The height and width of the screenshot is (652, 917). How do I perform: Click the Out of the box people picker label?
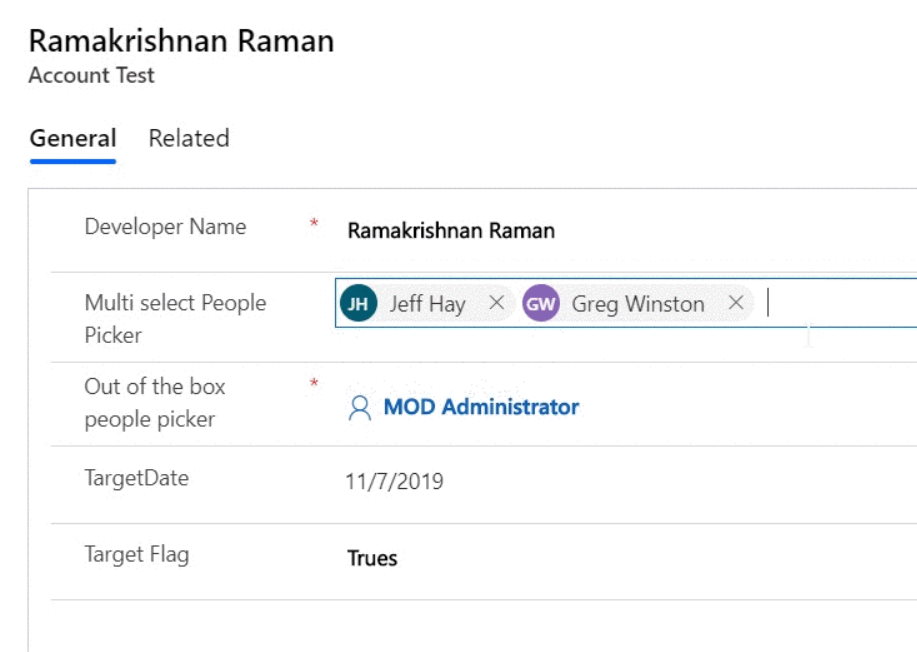[x=155, y=403]
